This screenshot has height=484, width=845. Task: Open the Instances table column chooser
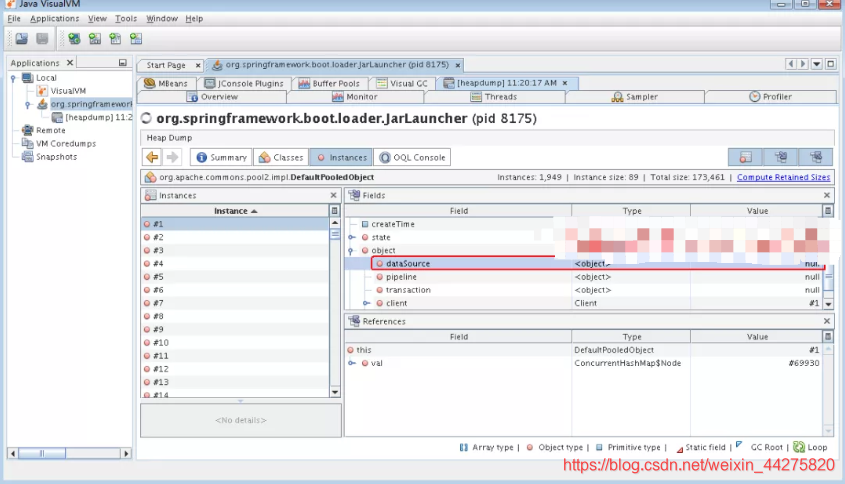(x=335, y=211)
